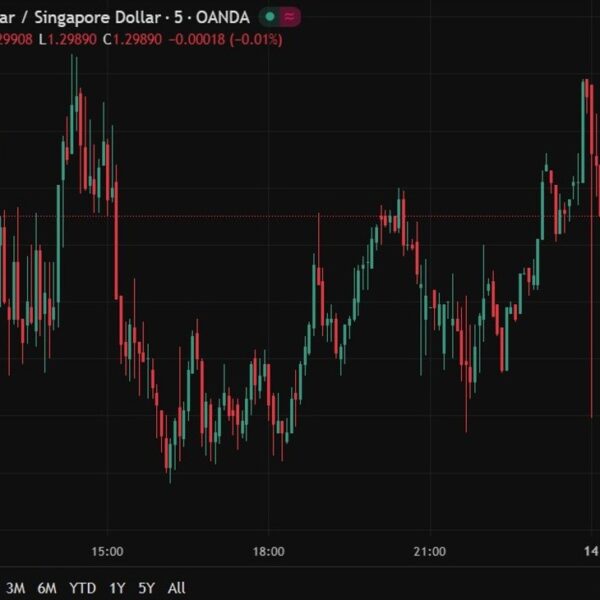Click the red wave indicator icon
The image size is (600, 600).
tap(290, 17)
